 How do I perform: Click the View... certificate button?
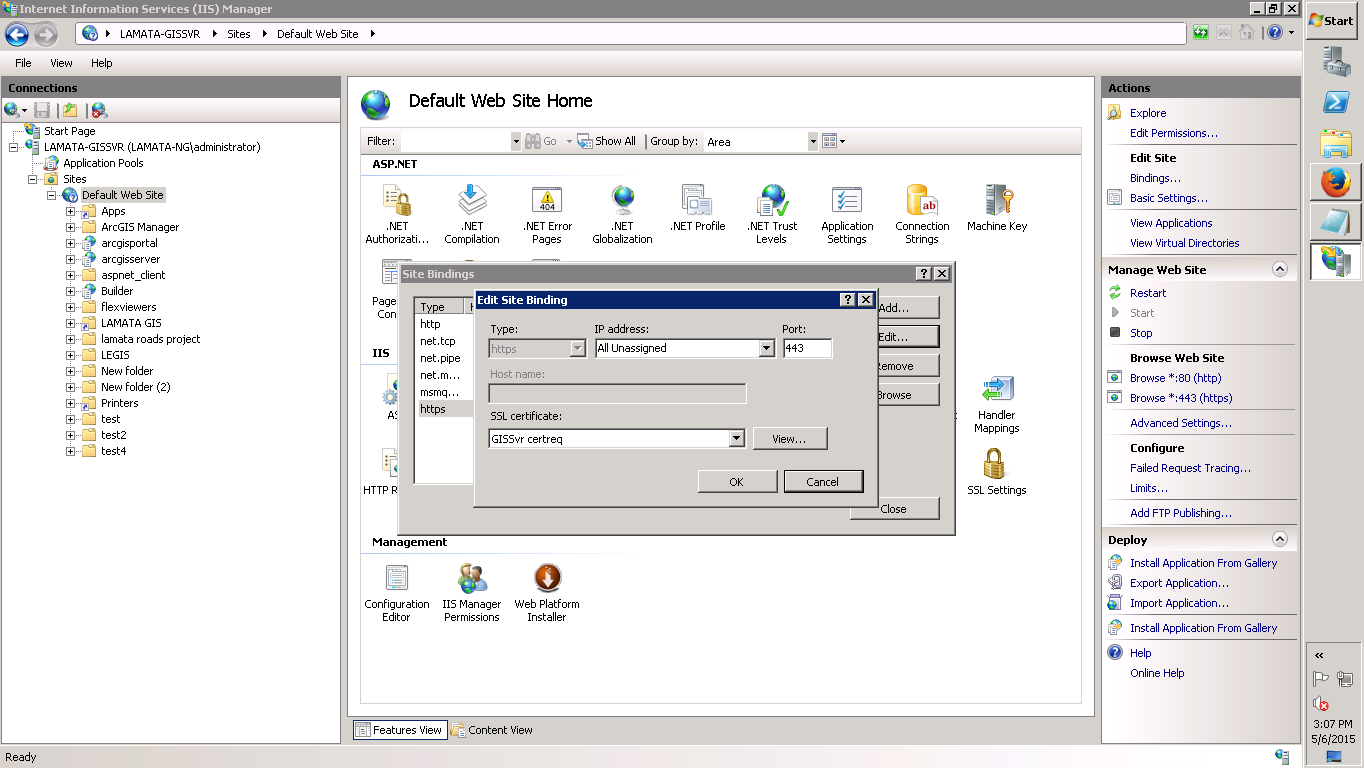pyautogui.click(x=789, y=439)
